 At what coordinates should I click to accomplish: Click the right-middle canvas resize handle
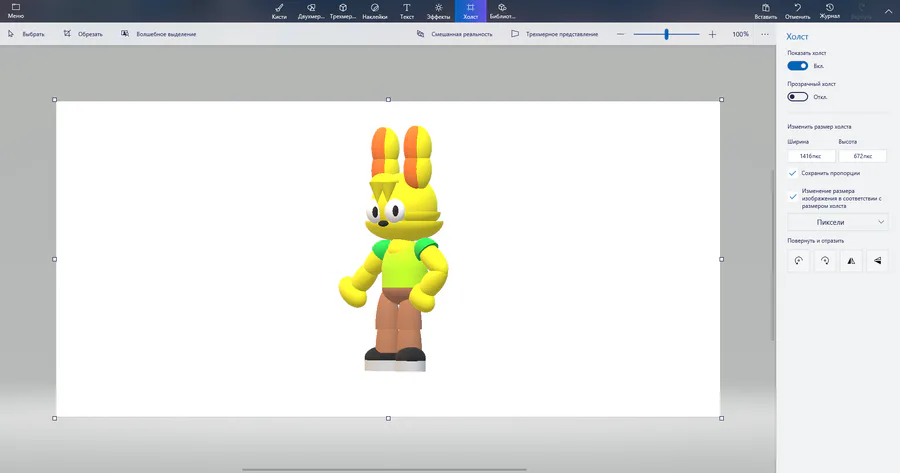[x=721, y=259]
